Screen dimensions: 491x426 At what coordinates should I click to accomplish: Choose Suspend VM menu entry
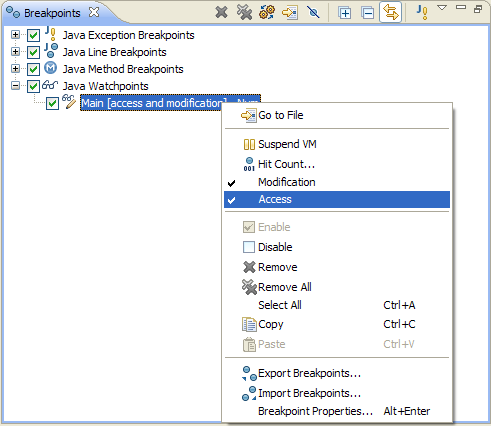(337, 144)
